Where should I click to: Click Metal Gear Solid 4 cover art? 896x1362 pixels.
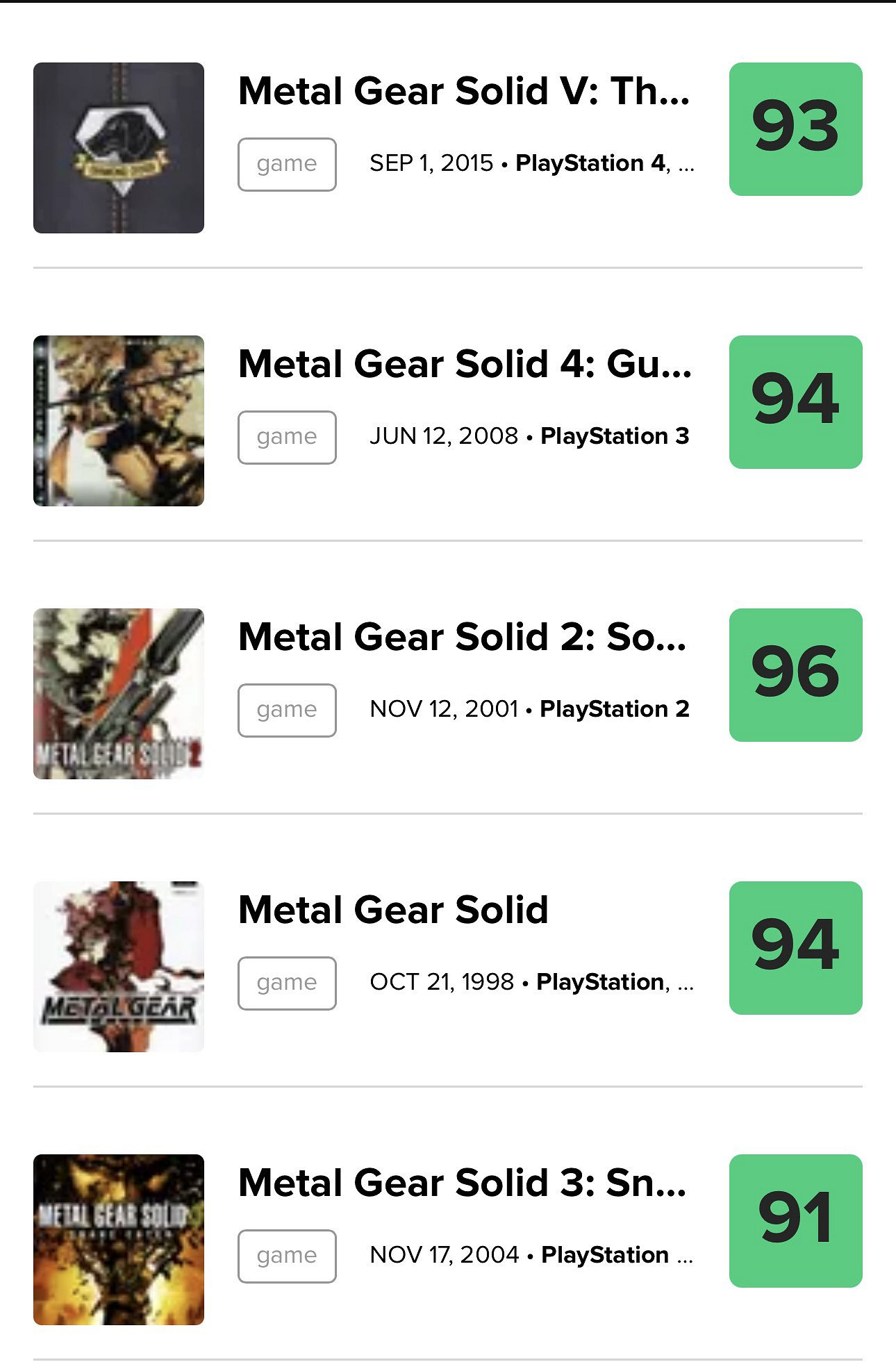pos(119,421)
